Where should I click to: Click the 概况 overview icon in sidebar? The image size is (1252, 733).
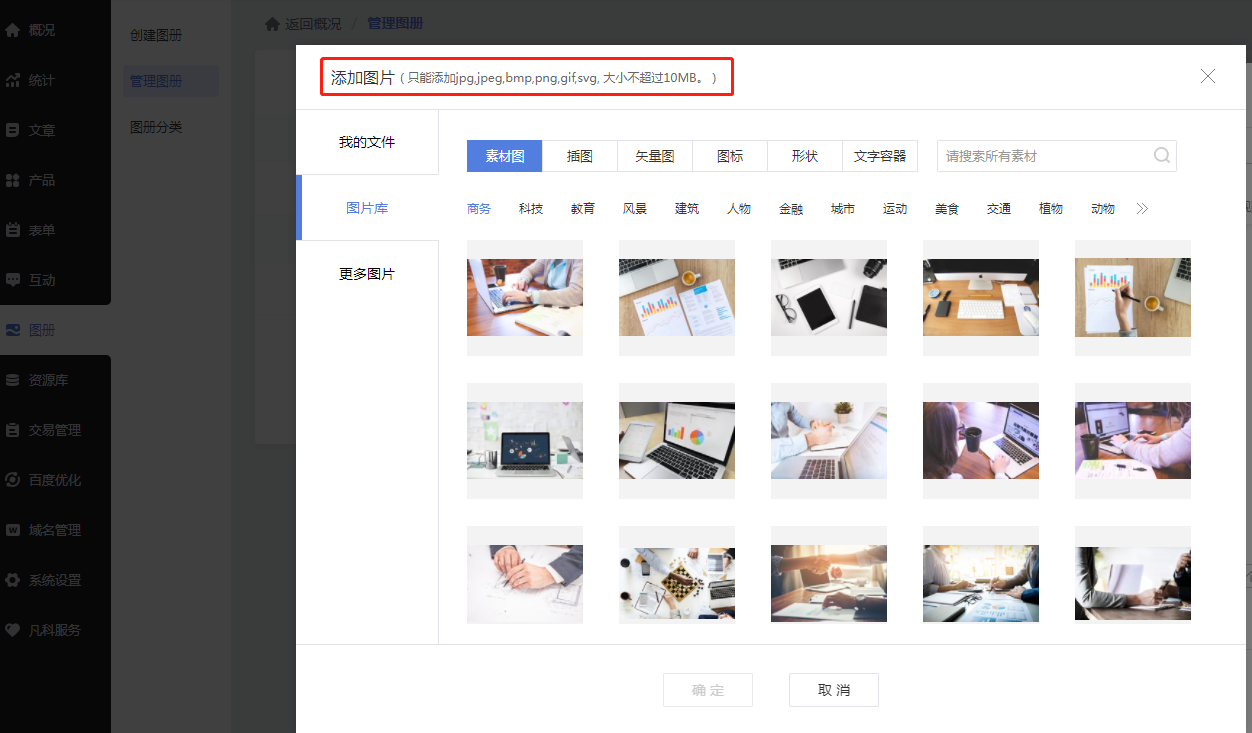(x=13, y=30)
